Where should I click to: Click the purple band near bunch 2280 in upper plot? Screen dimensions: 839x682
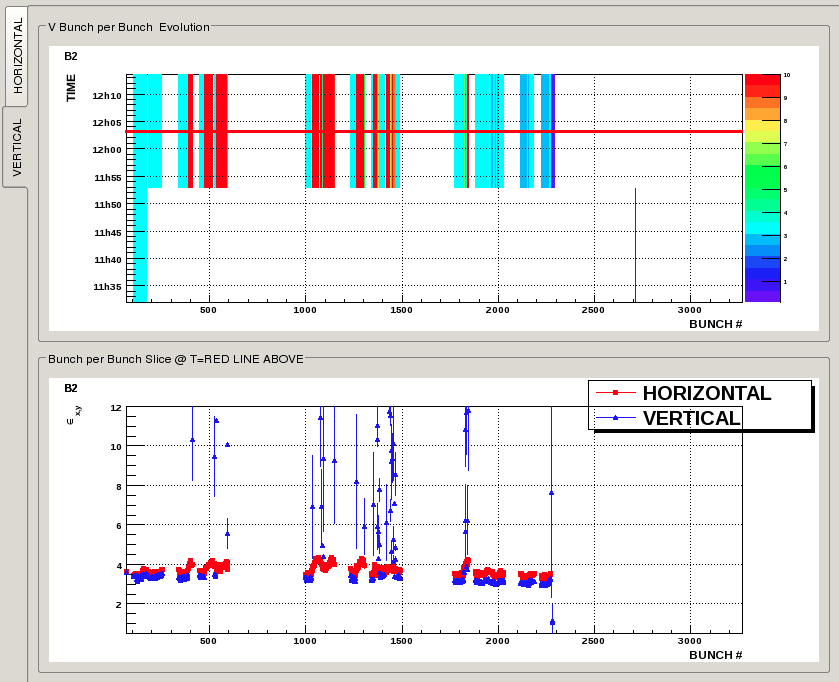pos(553,131)
